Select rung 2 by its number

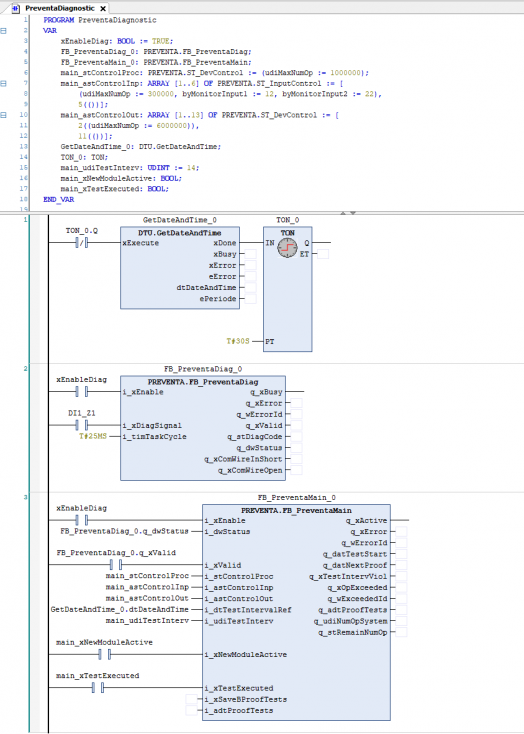[x=25, y=368]
